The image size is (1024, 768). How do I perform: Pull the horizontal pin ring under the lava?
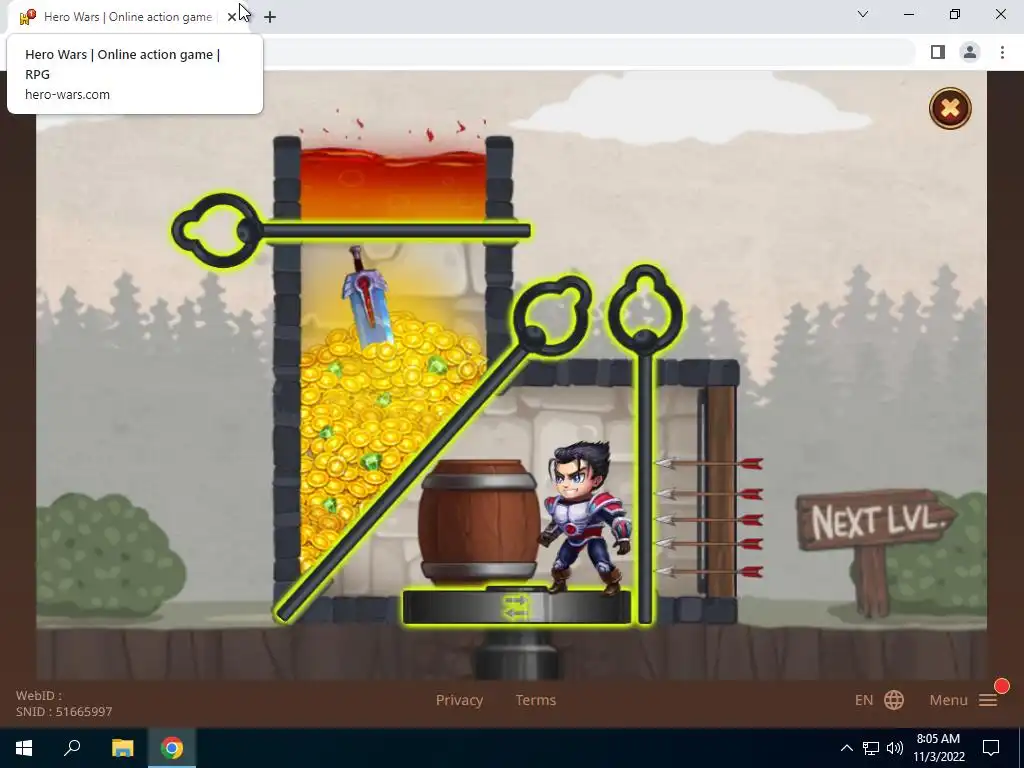pos(217,231)
